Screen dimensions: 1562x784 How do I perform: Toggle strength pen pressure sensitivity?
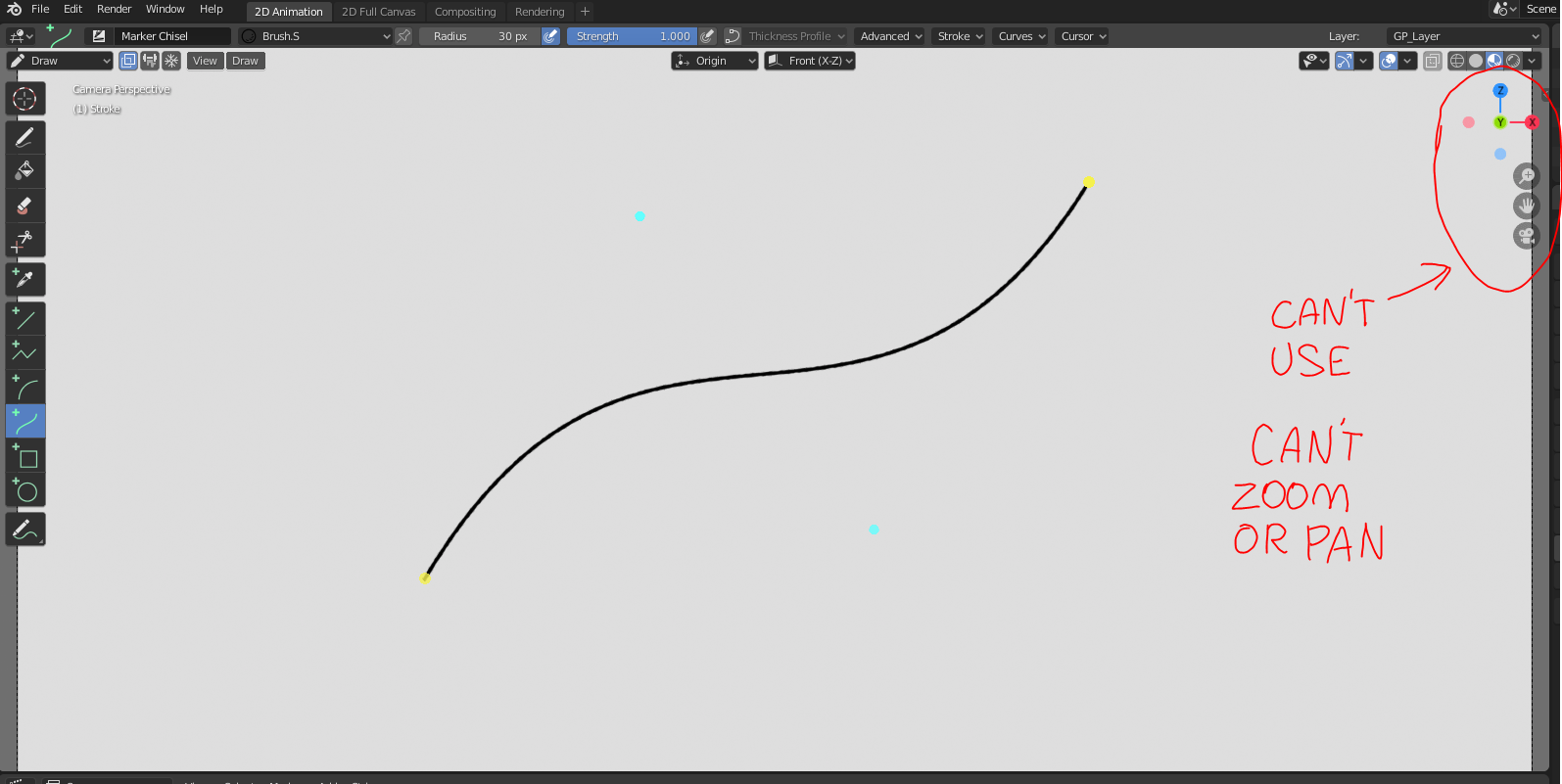(x=707, y=36)
